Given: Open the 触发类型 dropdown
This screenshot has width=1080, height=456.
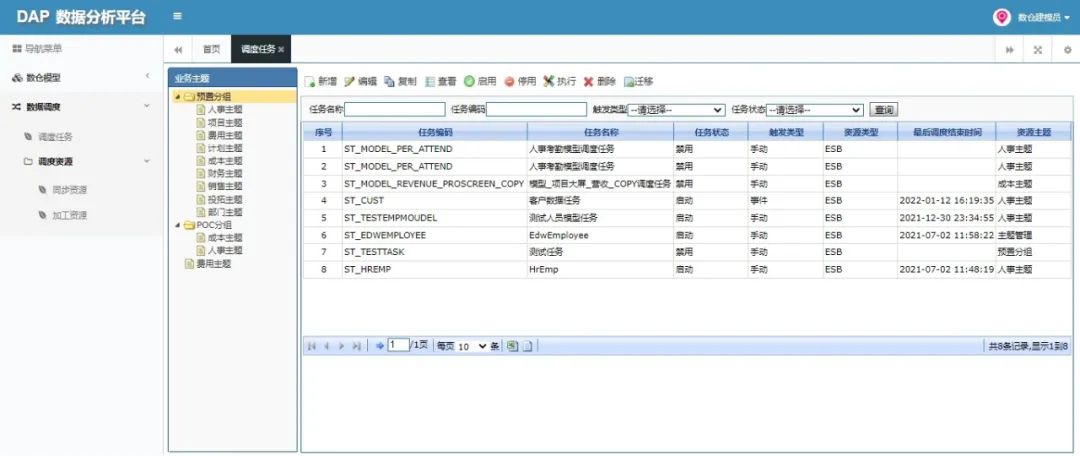Looking at the screenshot, I should (676, 110).
